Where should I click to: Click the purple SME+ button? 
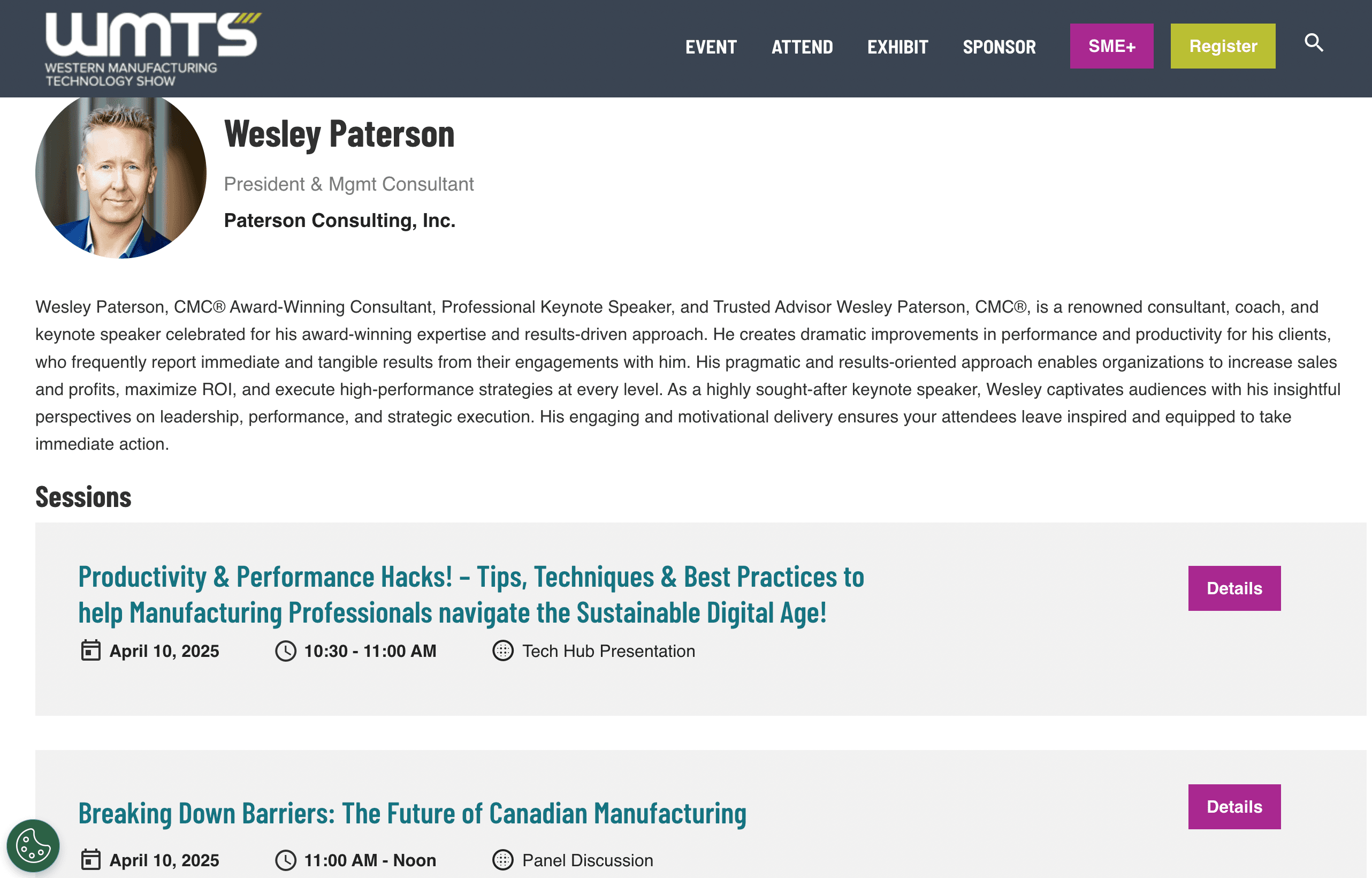[1111, 46]
